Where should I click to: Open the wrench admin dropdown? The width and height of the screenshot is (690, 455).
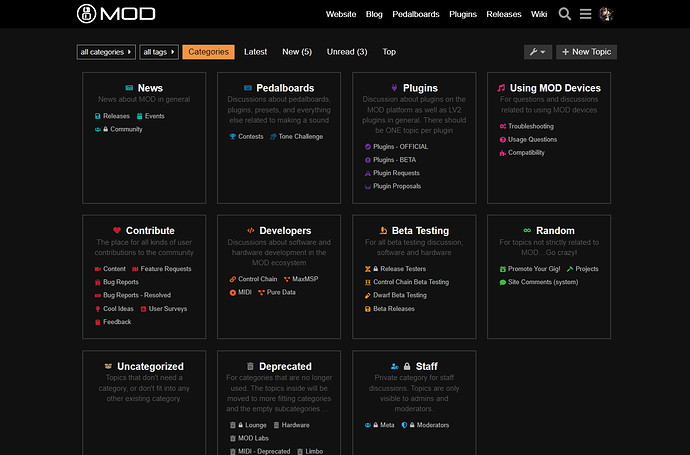point(538,52)
